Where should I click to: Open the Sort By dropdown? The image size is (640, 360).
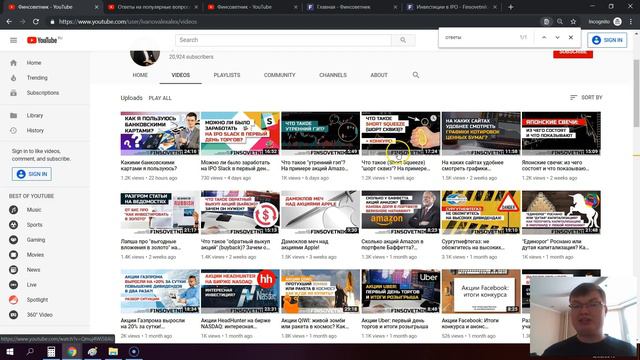(x=586, y=98)
